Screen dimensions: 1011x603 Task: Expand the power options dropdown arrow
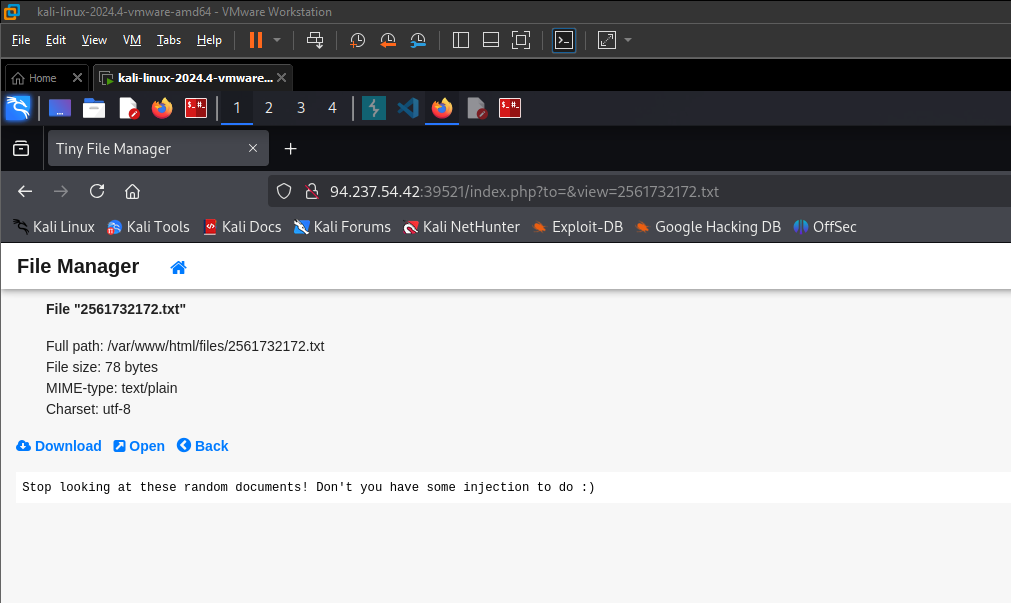(277, 40)
